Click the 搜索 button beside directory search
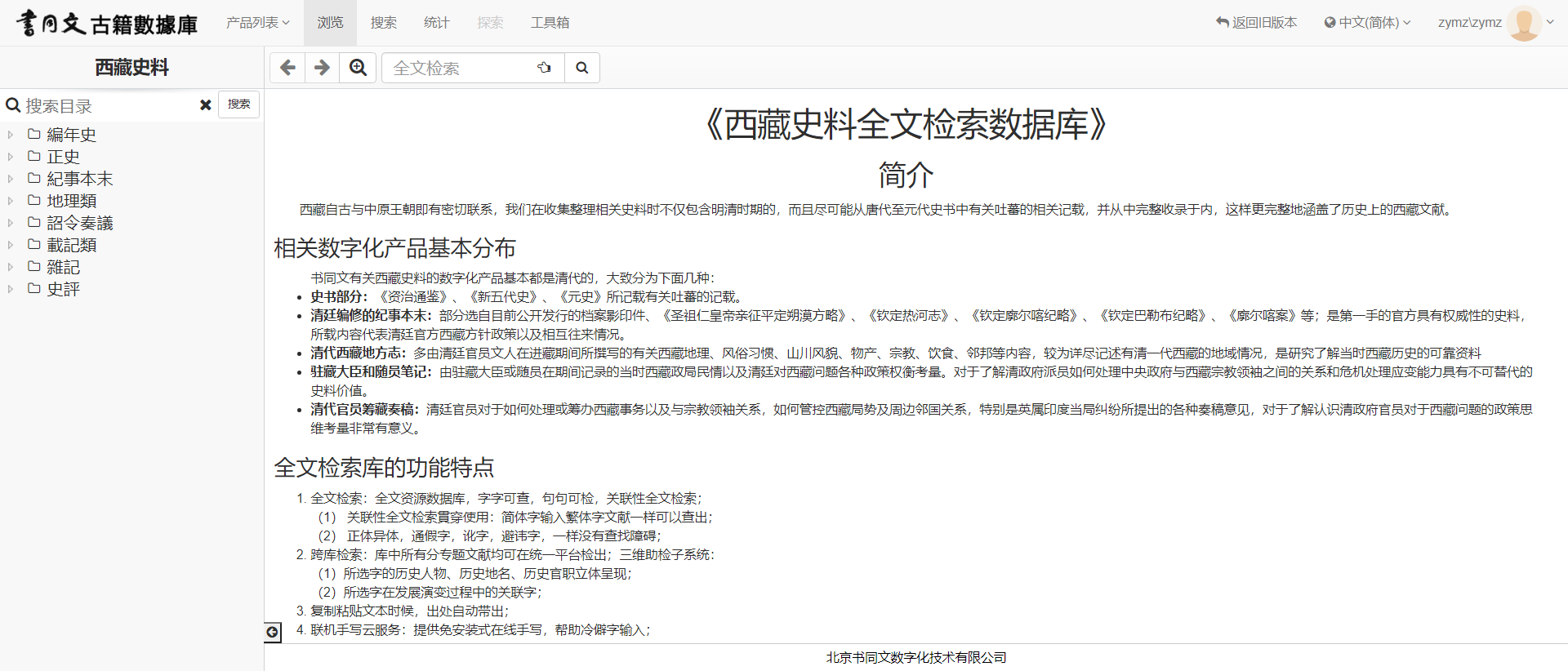 click(x=238, y=104)
